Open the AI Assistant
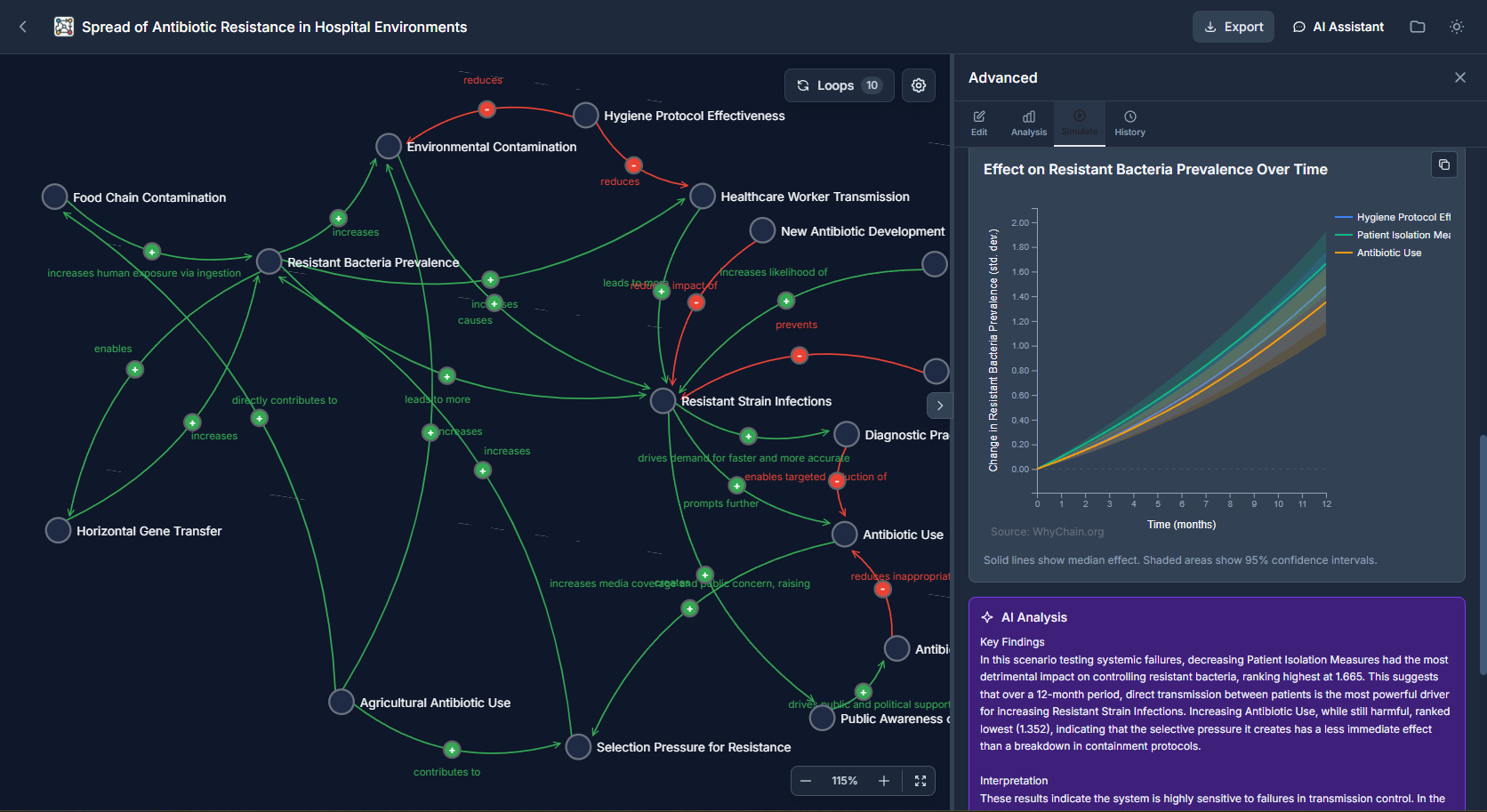The image size is (1487, 812). 1338,27
